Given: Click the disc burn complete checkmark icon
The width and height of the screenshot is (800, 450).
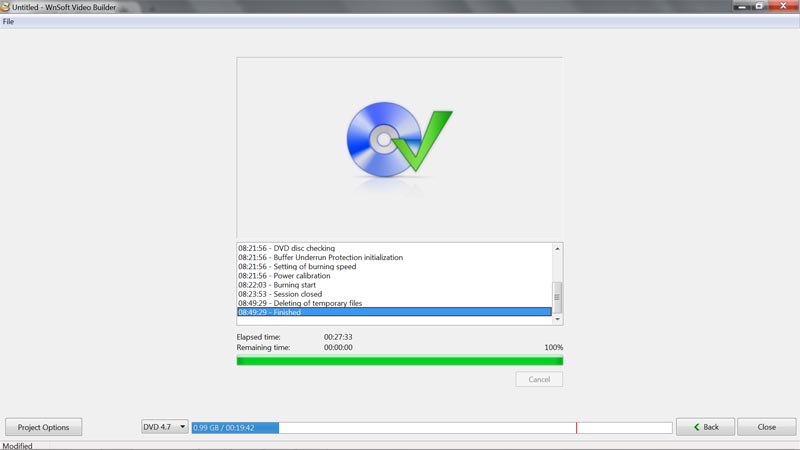Looking at the screenshot, I should pos(399,139).
